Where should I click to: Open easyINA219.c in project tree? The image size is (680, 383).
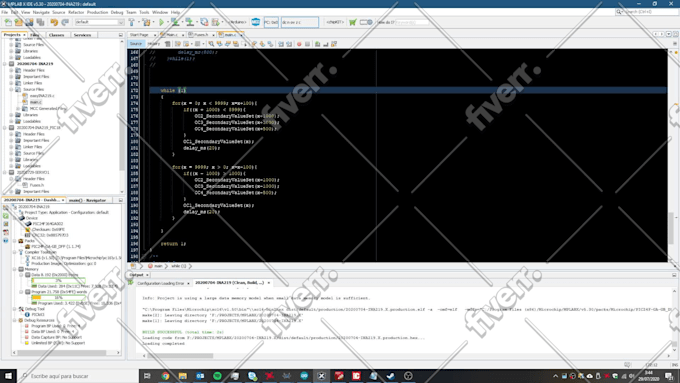42,96
